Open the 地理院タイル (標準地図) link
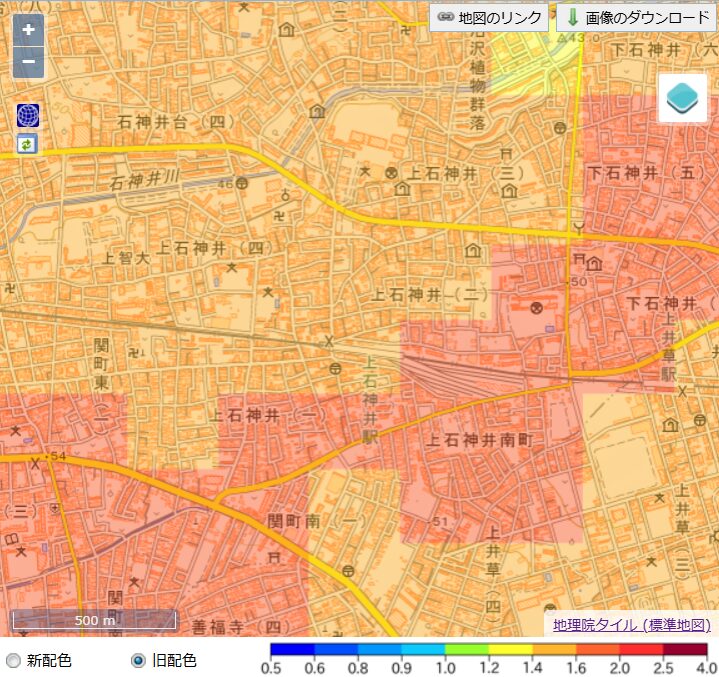 (x=631, y=625)
